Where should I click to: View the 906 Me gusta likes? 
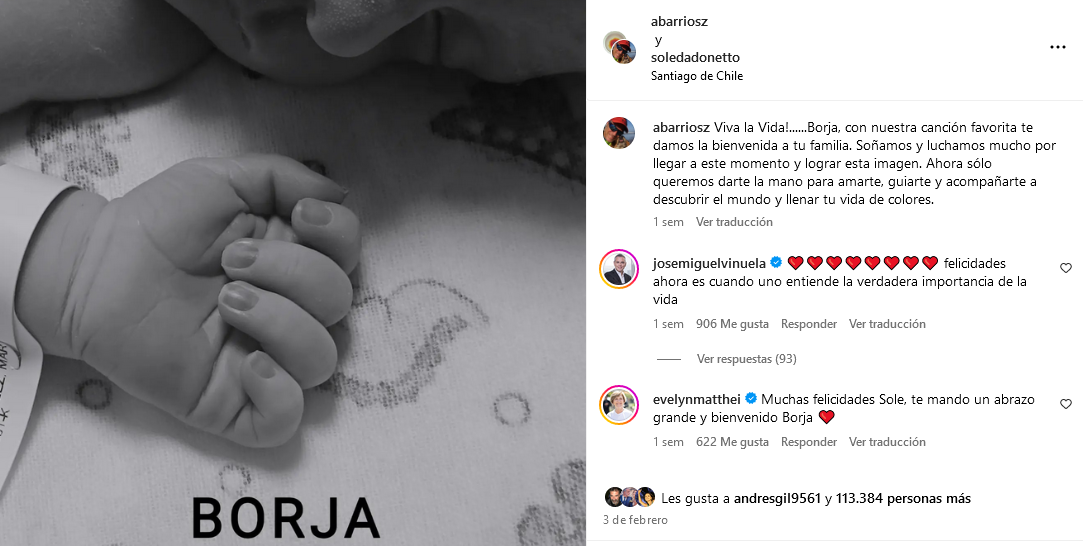coord(732,324)
